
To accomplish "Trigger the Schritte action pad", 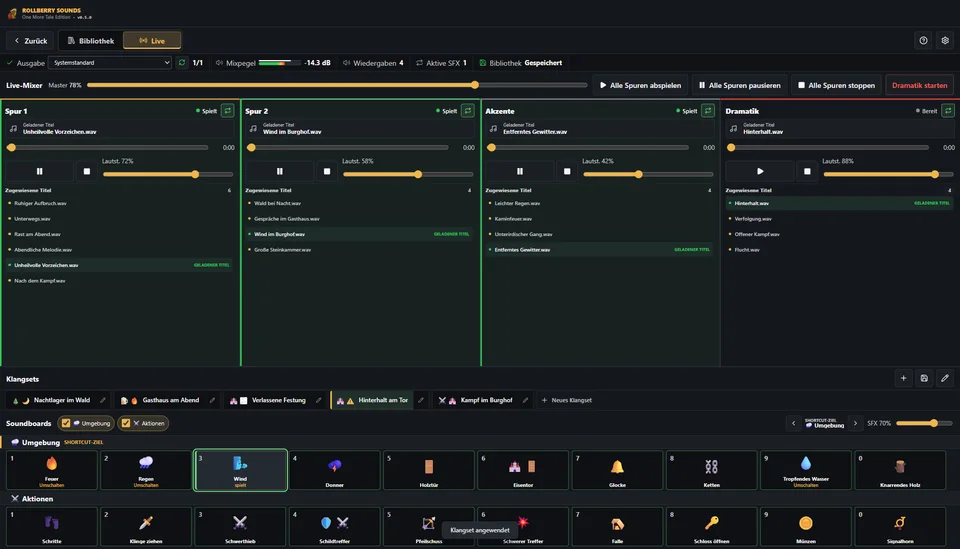I will point(52,526).
